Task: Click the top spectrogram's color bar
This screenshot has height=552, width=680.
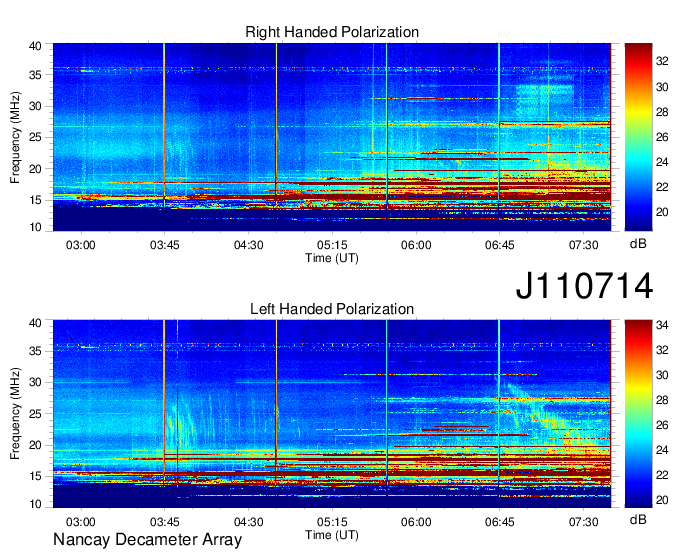Action: click(x=638, y=137)
